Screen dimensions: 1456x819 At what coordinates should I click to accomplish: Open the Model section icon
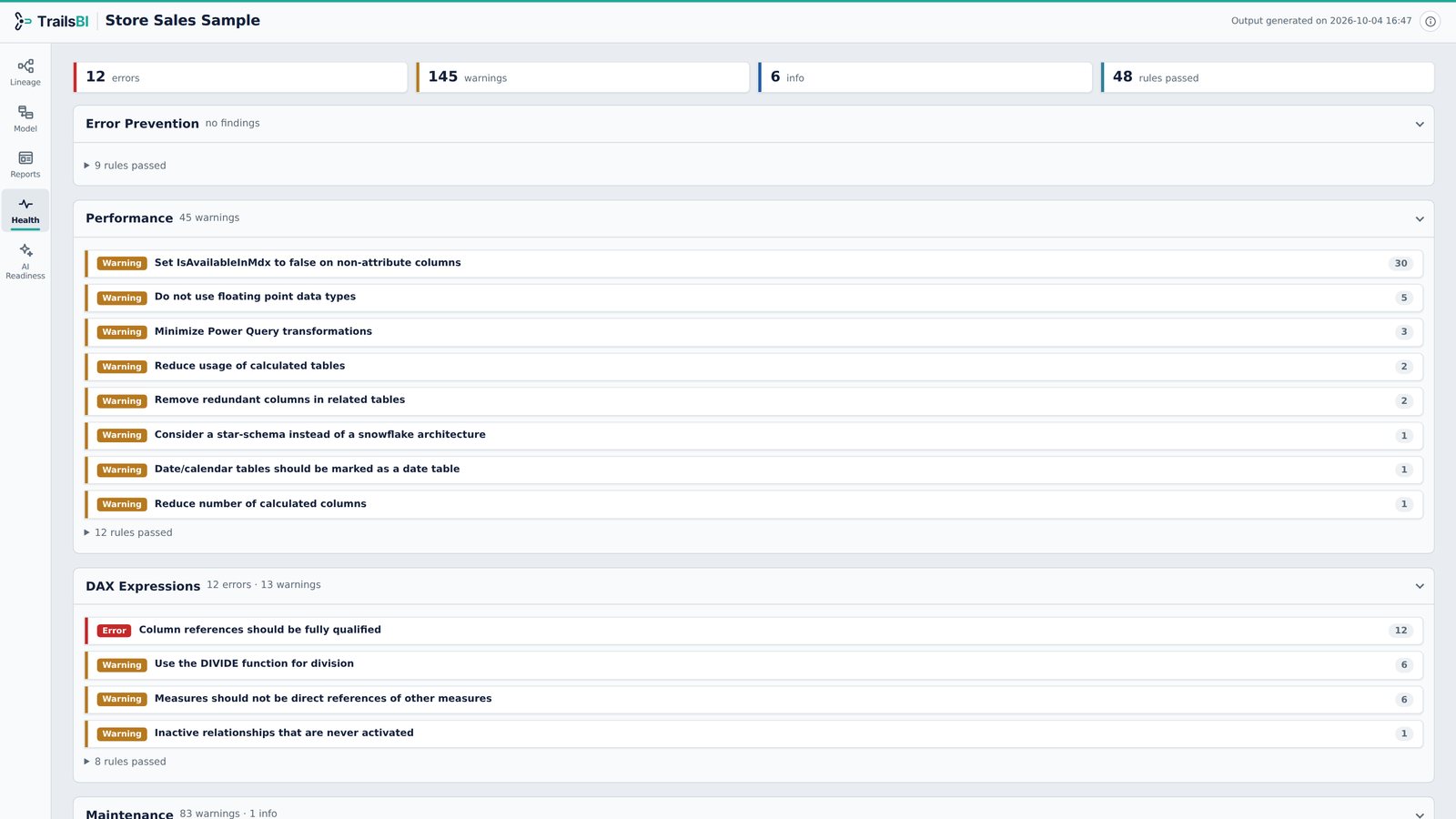pyautogui.click(x=25, y=113)
